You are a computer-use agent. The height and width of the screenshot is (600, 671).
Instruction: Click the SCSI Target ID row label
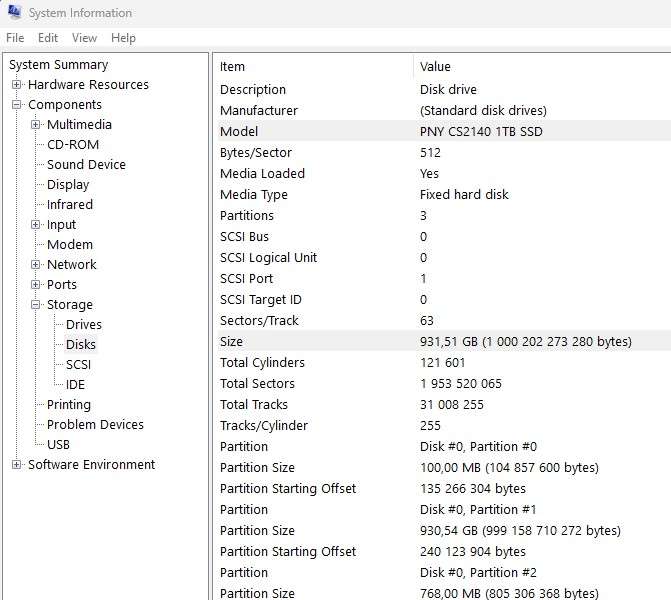pyautogui.click(x=261, y=299)
